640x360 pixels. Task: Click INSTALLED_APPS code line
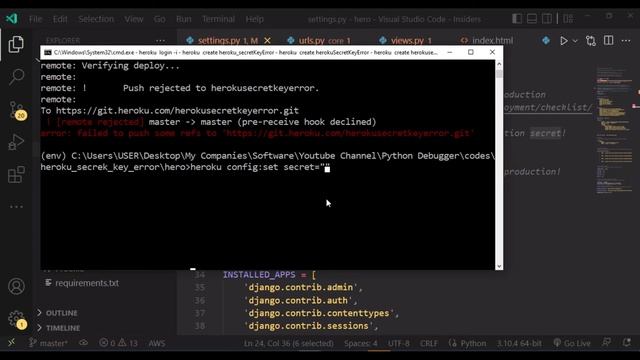[x=269, y=275]
